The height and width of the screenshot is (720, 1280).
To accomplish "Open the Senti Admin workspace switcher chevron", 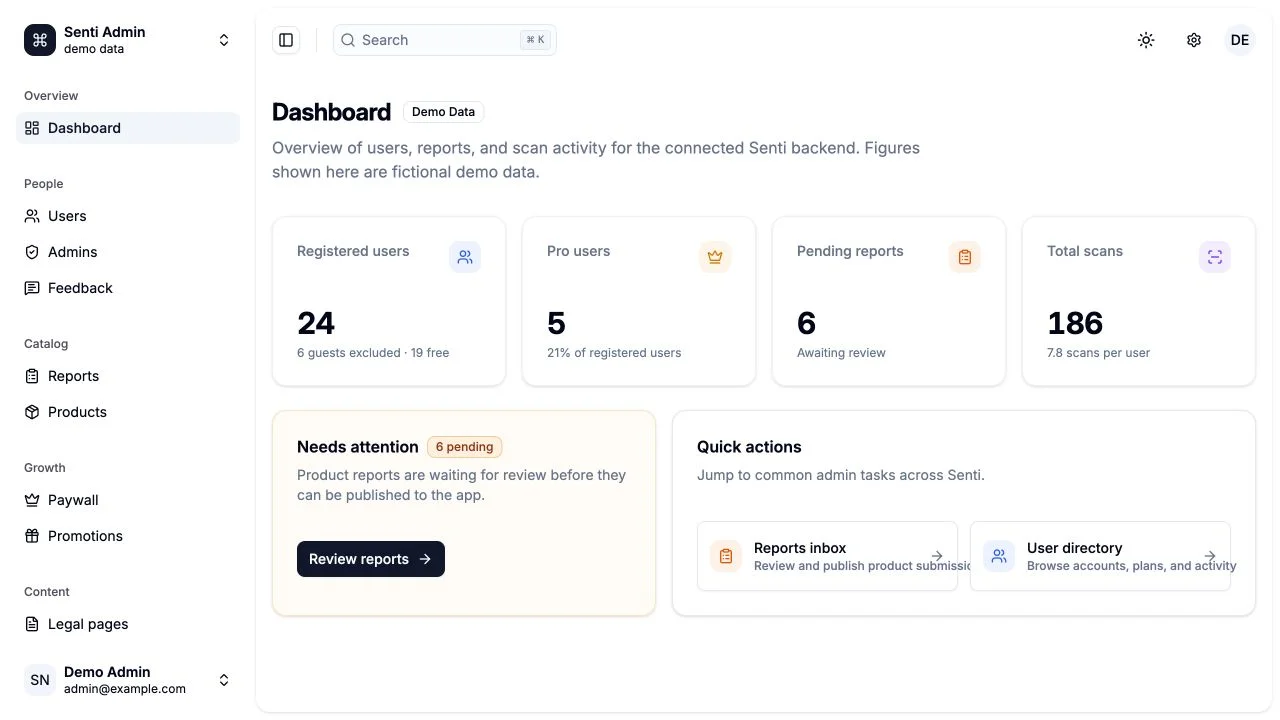I will pos(224,40).
